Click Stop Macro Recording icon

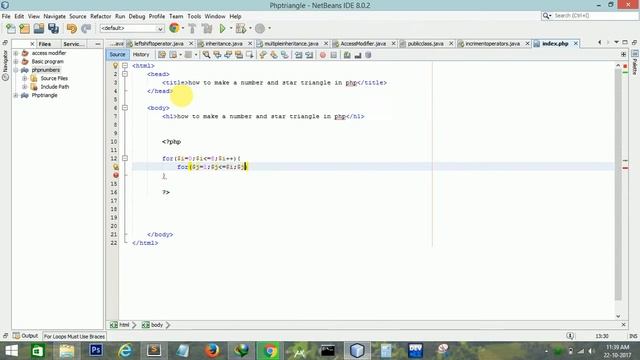coord(333,55)
